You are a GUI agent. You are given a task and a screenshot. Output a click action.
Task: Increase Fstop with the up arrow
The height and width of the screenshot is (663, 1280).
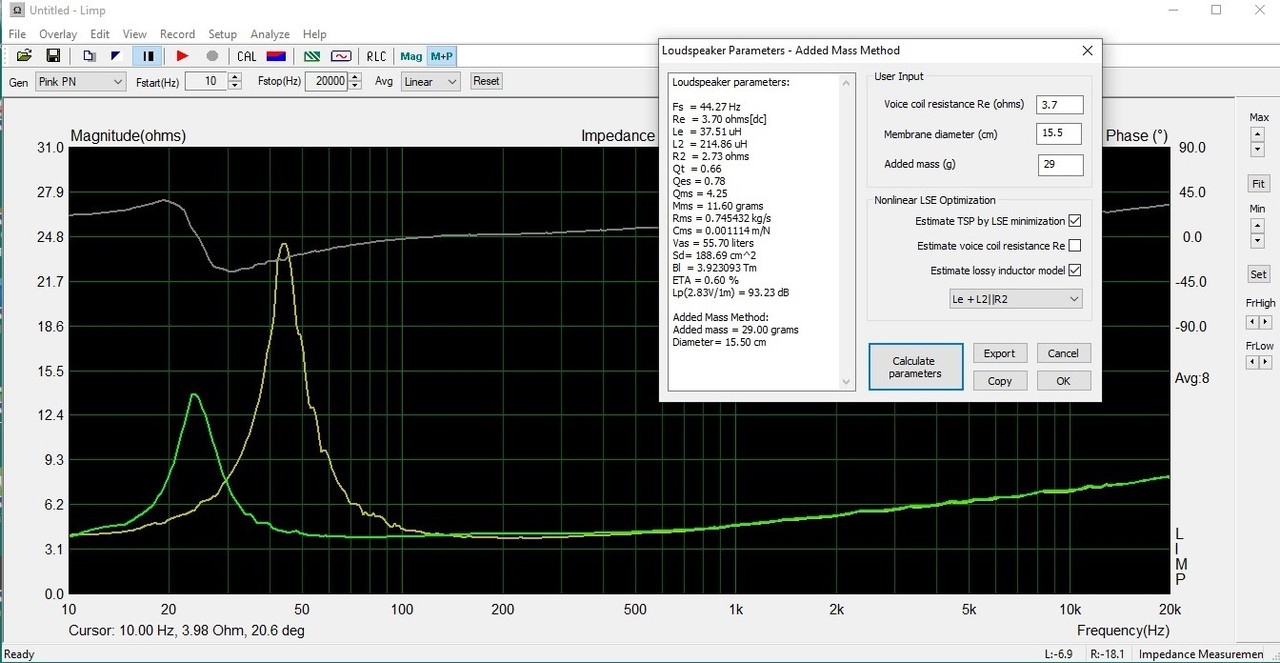(355, 78)
